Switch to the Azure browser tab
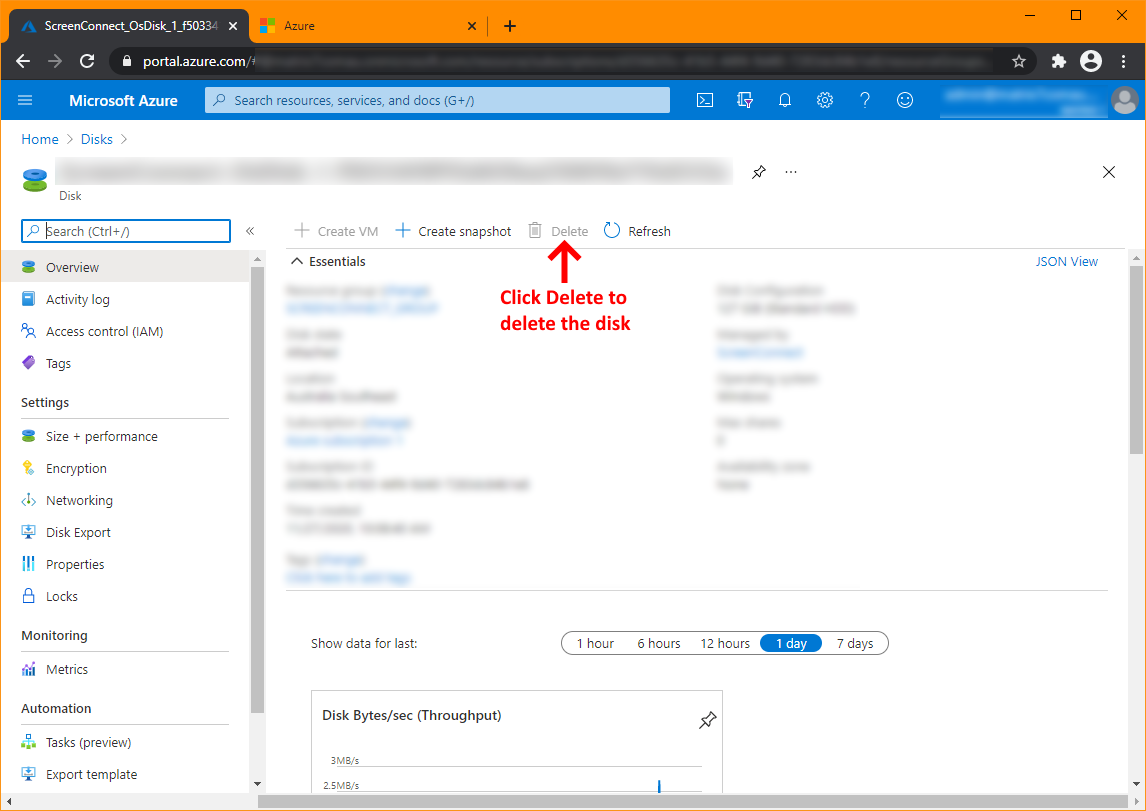Viewport: 1146px width, 811px height. (x=369, y=26)
